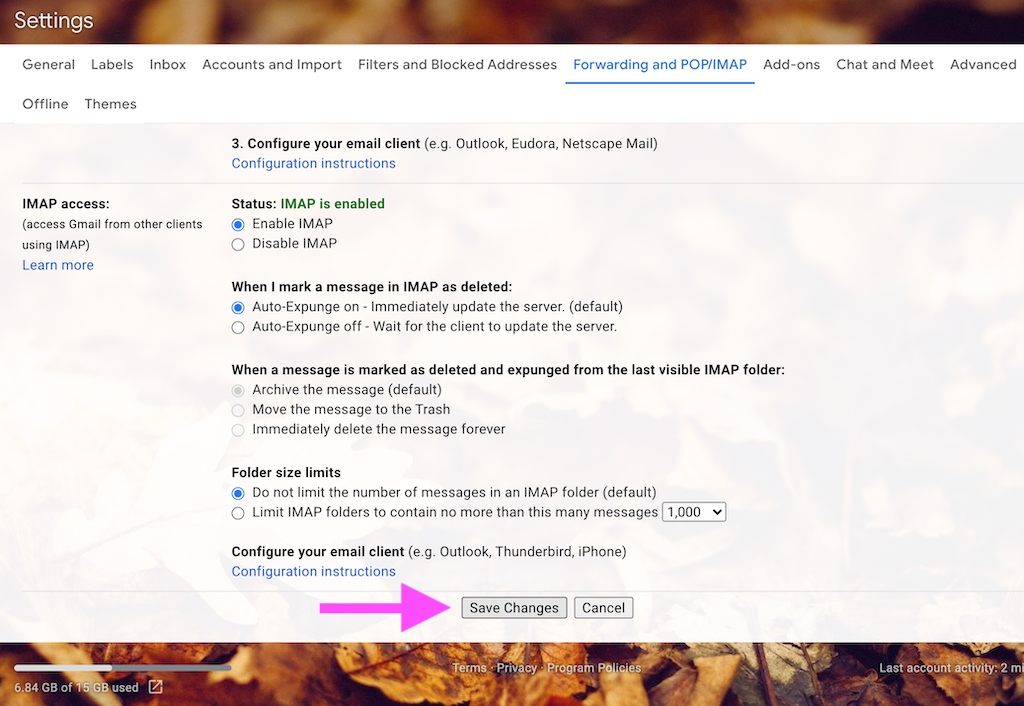Go to Filters and Blocked Addresses tab
The image size is (1024, 706).
coord(457,65)
